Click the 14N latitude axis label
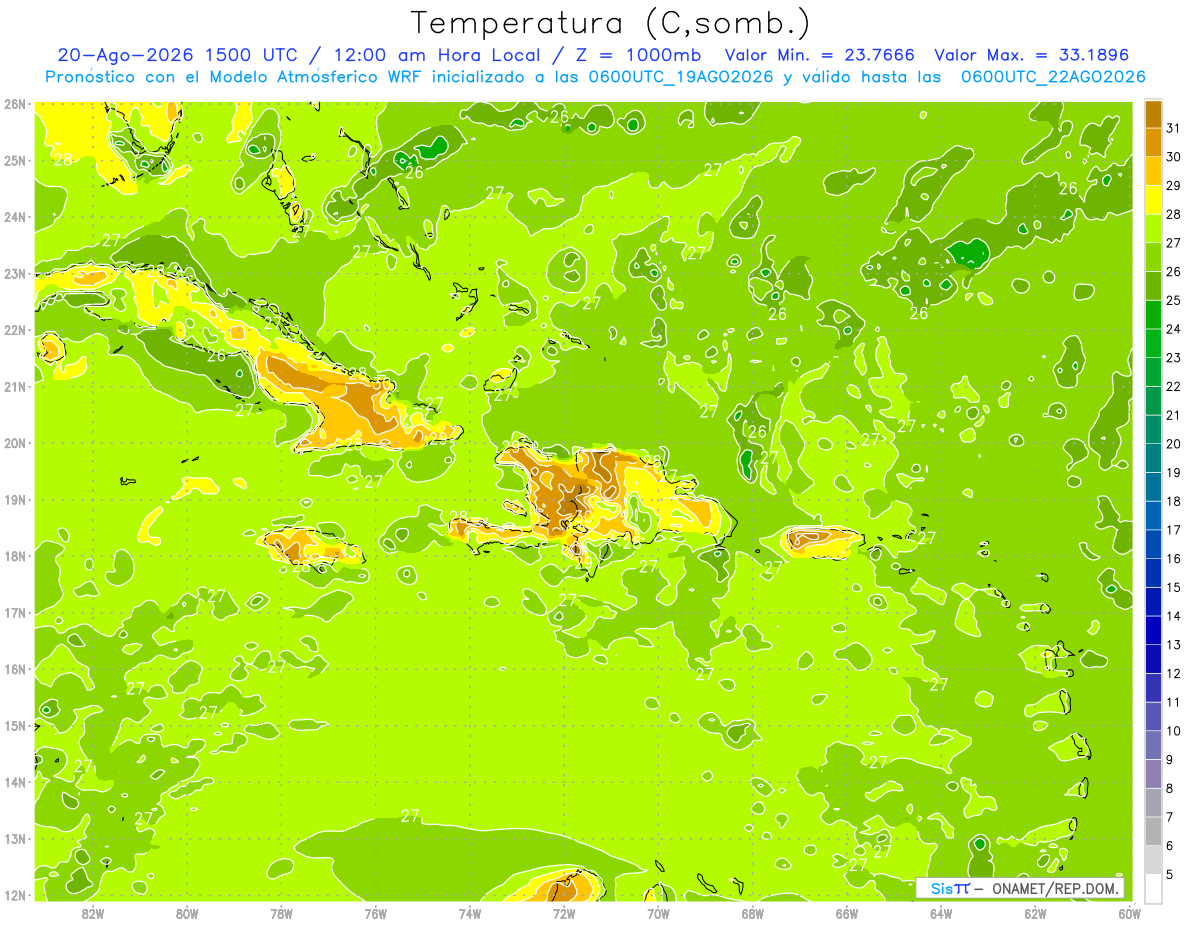This screenshot has width=1200, height=927. (x=14, y=782)
